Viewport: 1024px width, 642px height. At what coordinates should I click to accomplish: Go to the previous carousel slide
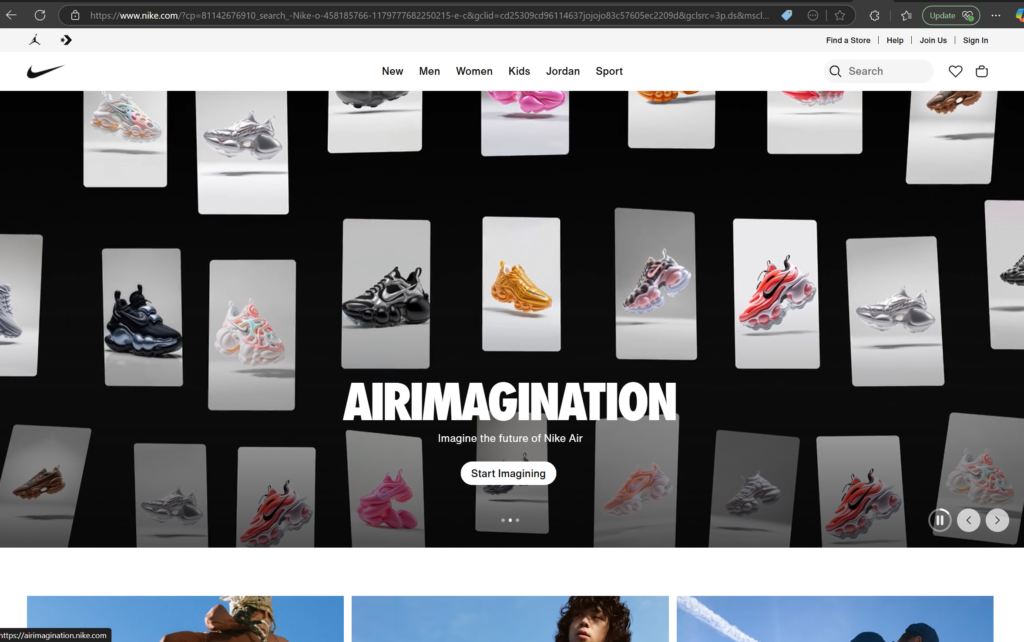pos(968,520)
